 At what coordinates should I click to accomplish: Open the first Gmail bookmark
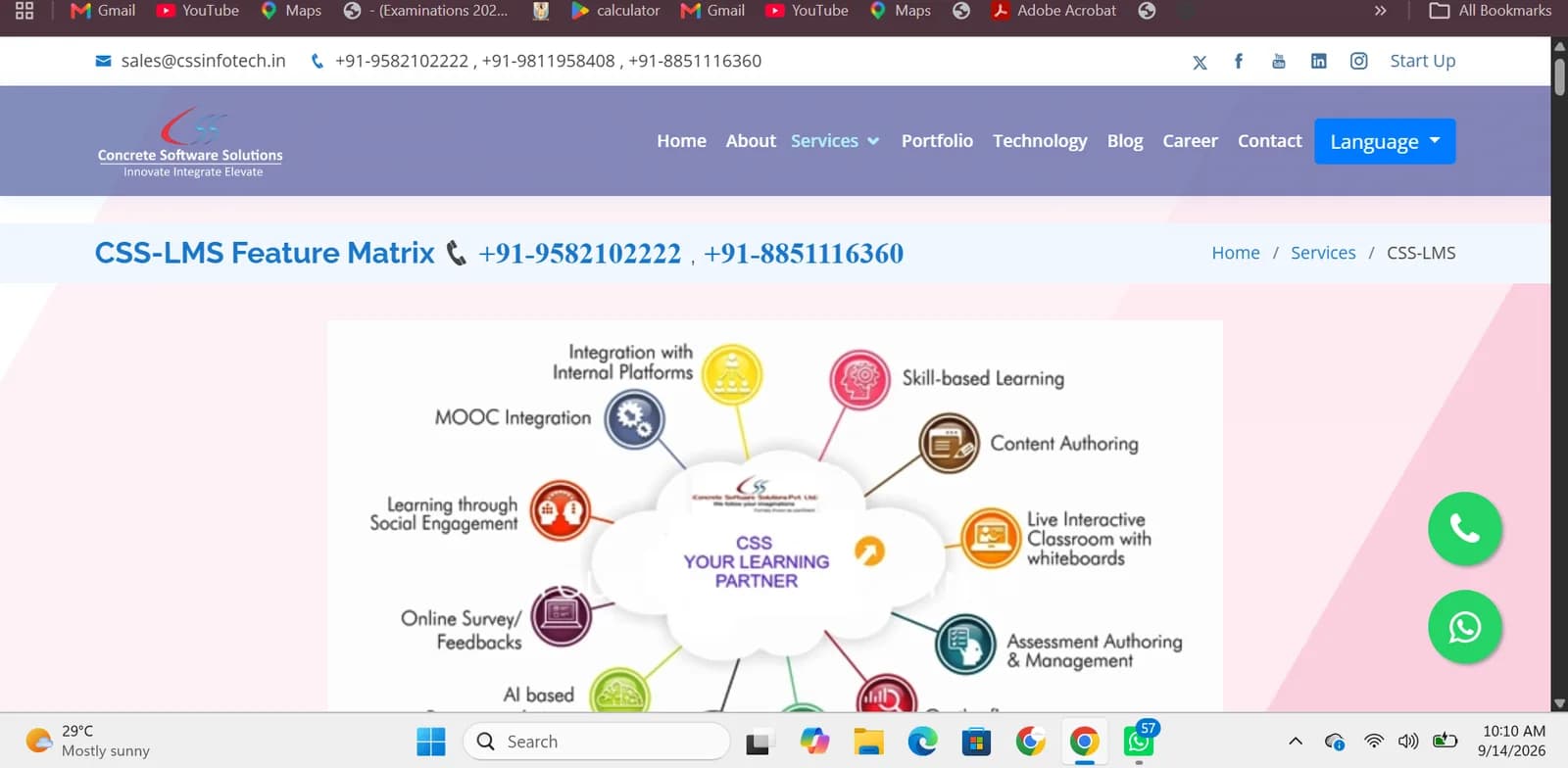click(x=103, y=11)
